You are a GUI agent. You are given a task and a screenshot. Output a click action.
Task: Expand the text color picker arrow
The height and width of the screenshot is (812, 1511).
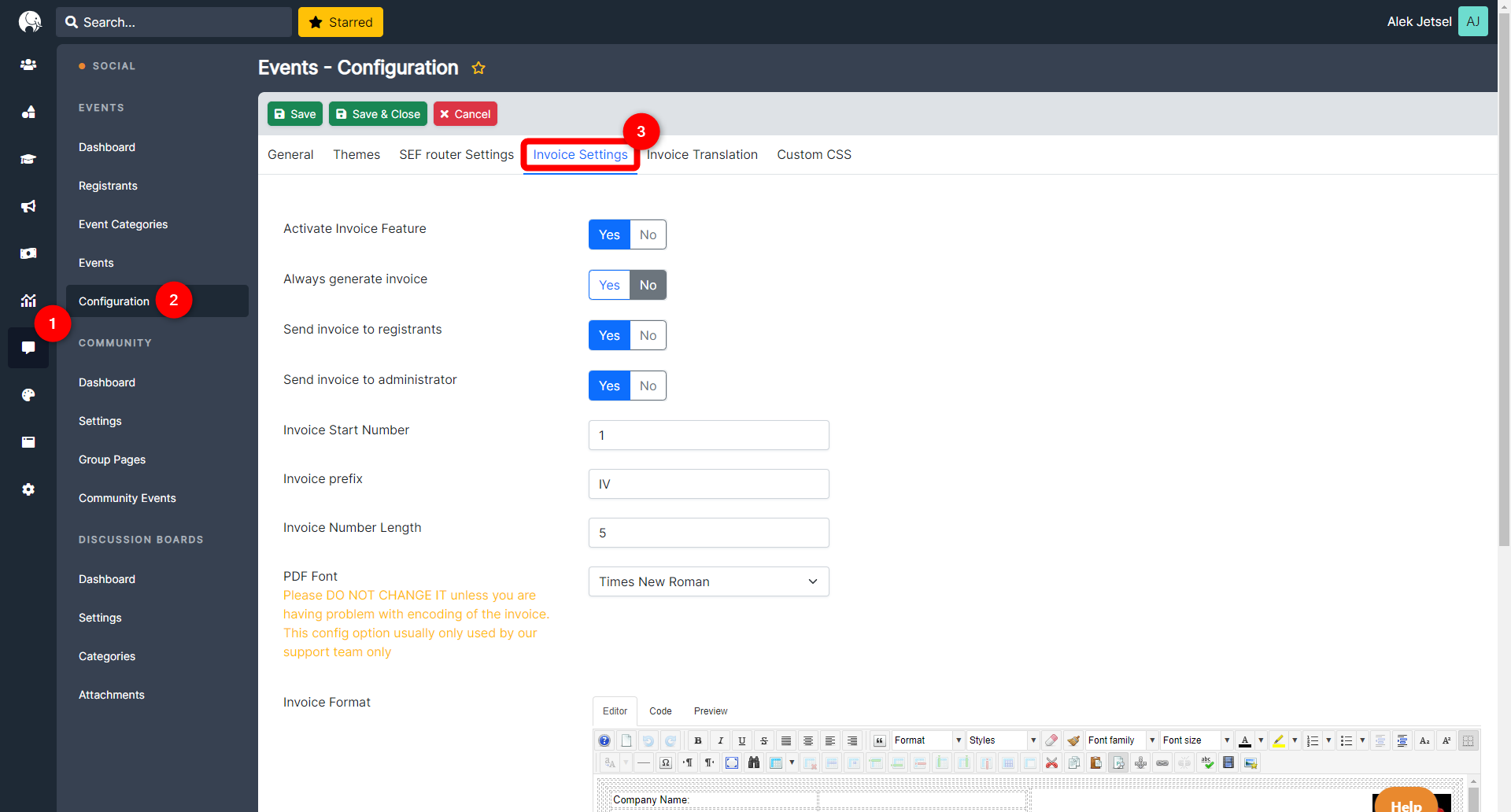click(x=1261, y=740)
